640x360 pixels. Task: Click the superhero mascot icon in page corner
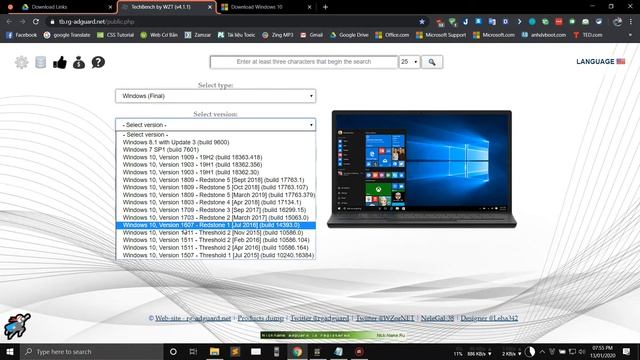click(17, 326)
